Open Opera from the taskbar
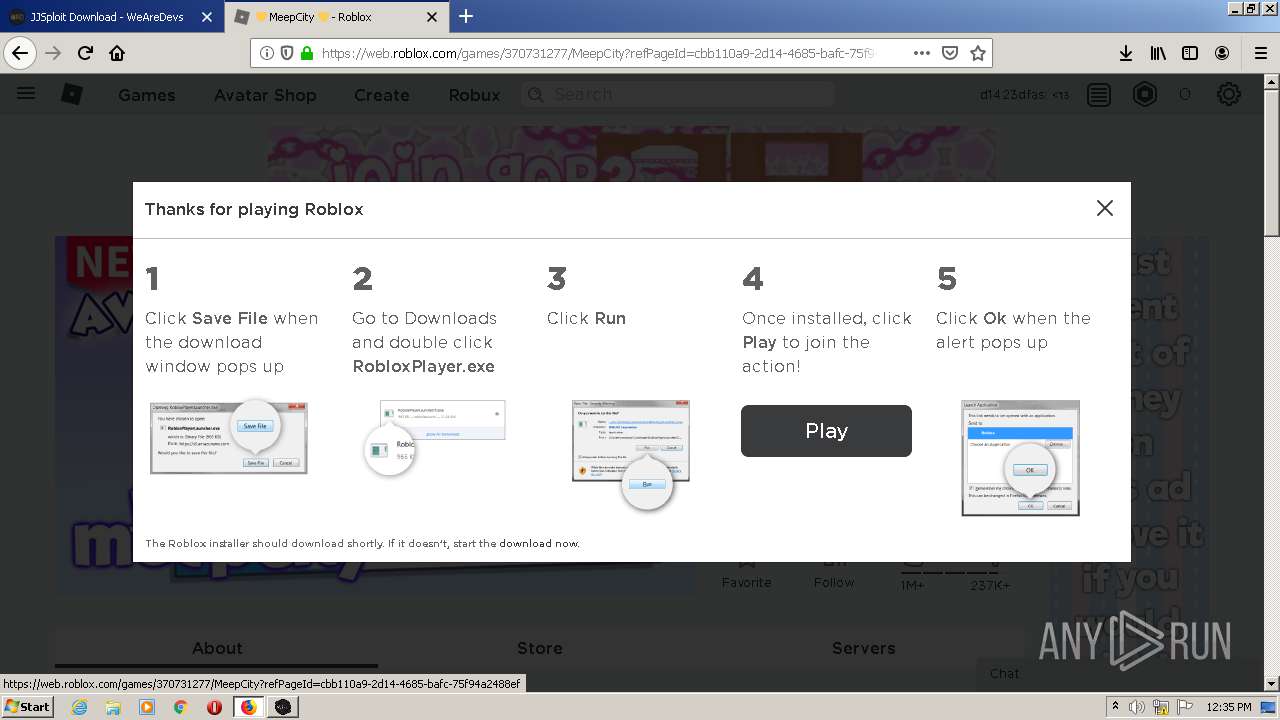This screenshot has height=720, width=1280. 214,707
